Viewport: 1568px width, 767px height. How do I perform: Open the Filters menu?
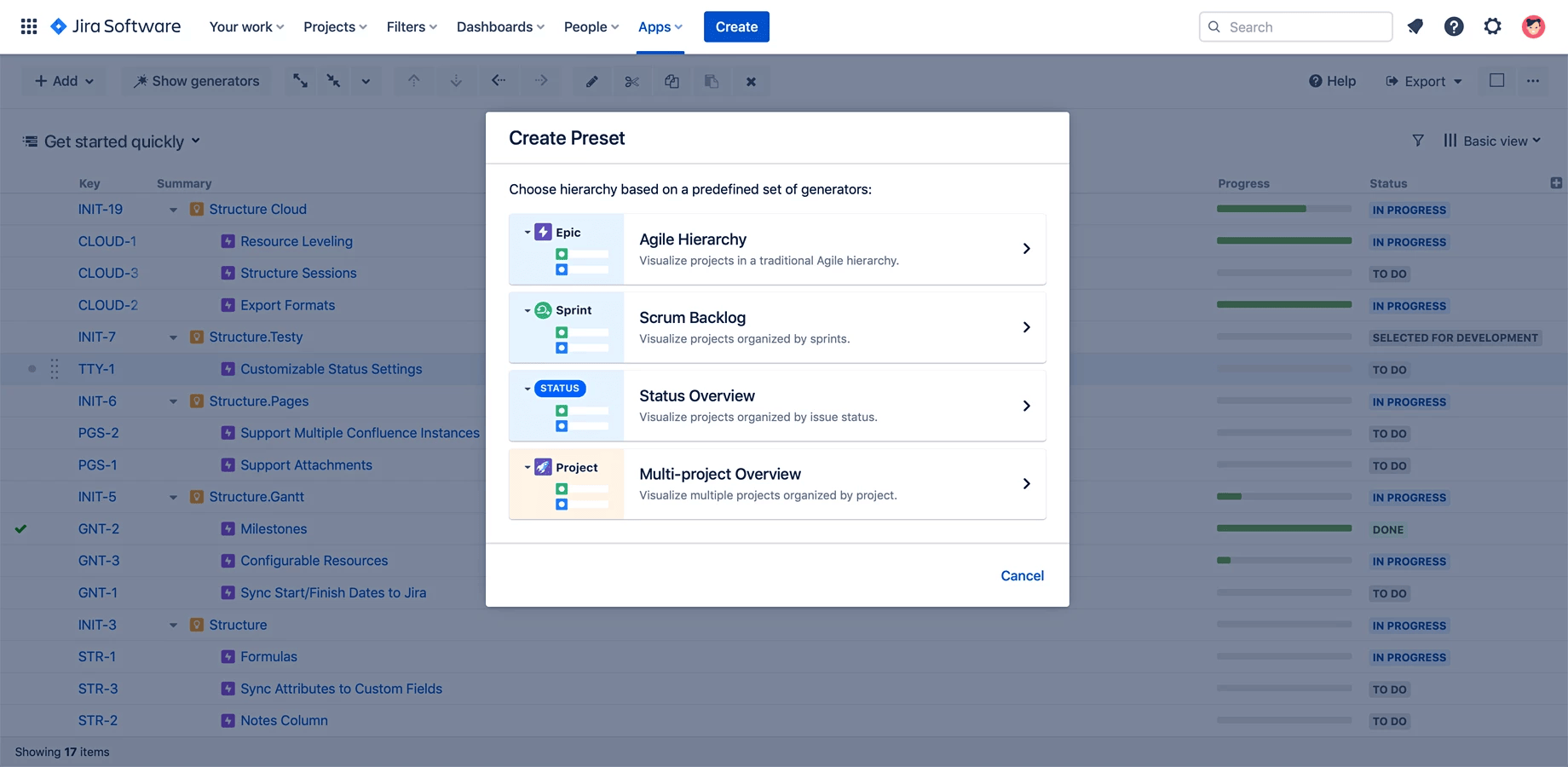click(412, 26)
